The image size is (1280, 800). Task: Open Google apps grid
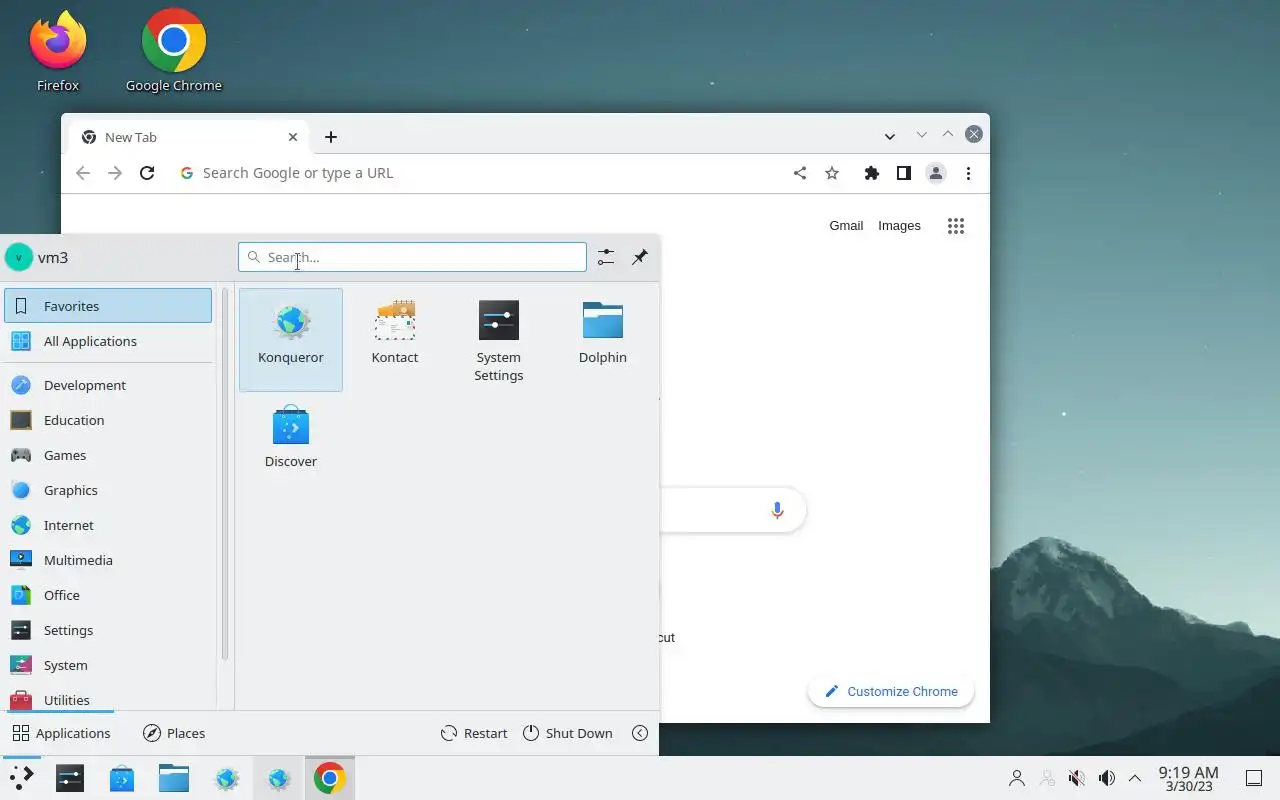point(955,226)
